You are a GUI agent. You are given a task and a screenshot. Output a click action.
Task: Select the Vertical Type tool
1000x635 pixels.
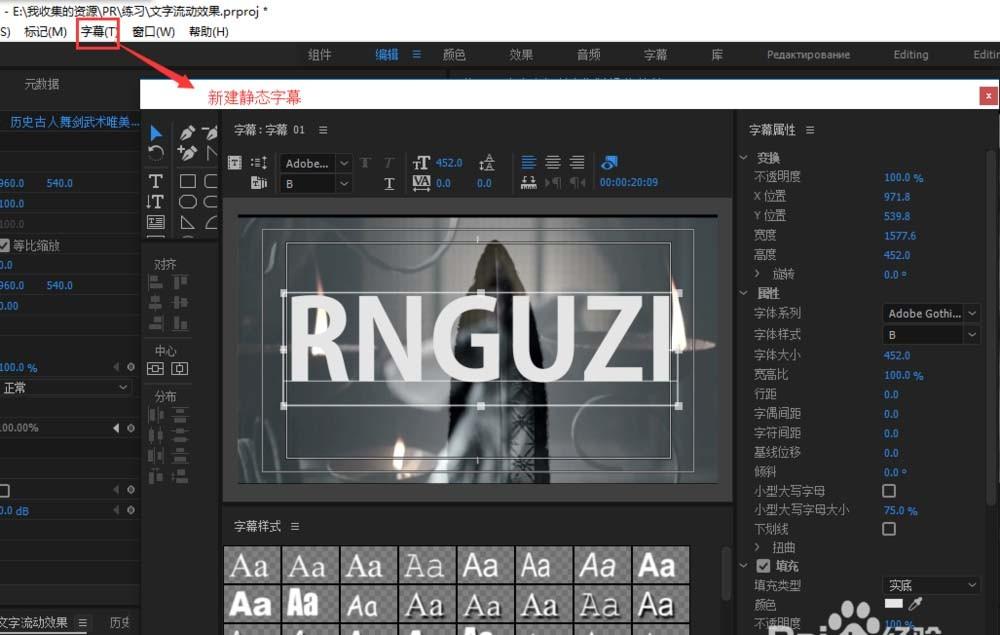[x=156, y=201]
